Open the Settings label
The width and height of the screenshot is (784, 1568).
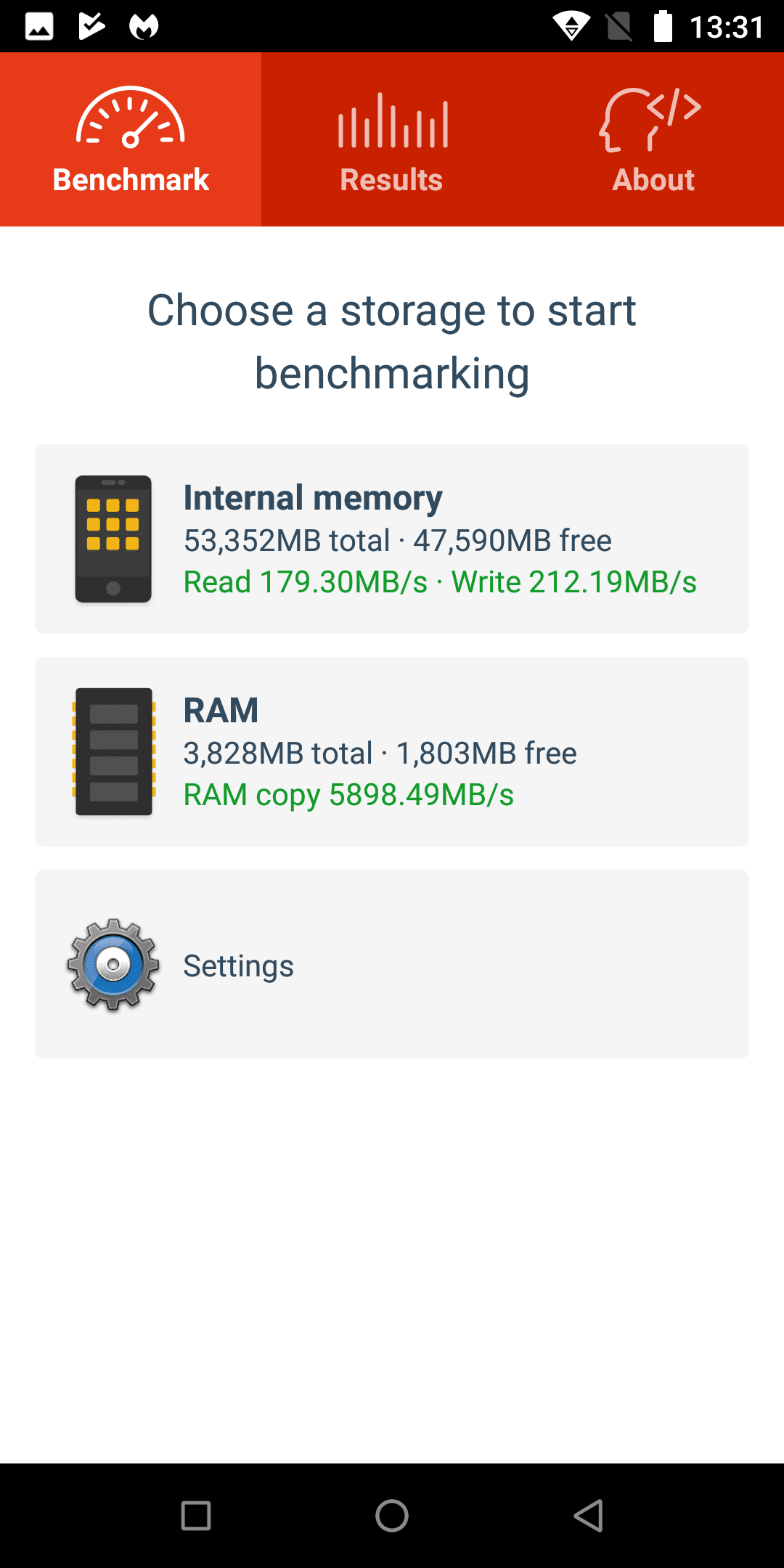238,966
